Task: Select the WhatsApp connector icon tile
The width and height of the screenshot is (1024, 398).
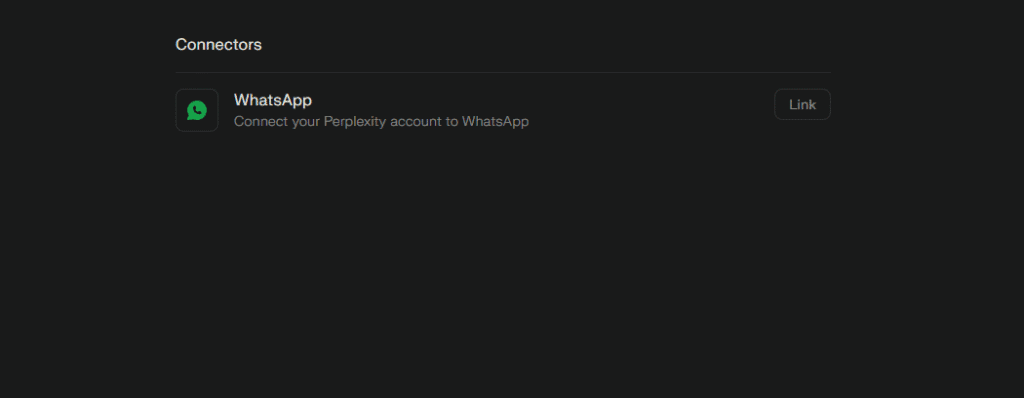Action: pos(197,110)
